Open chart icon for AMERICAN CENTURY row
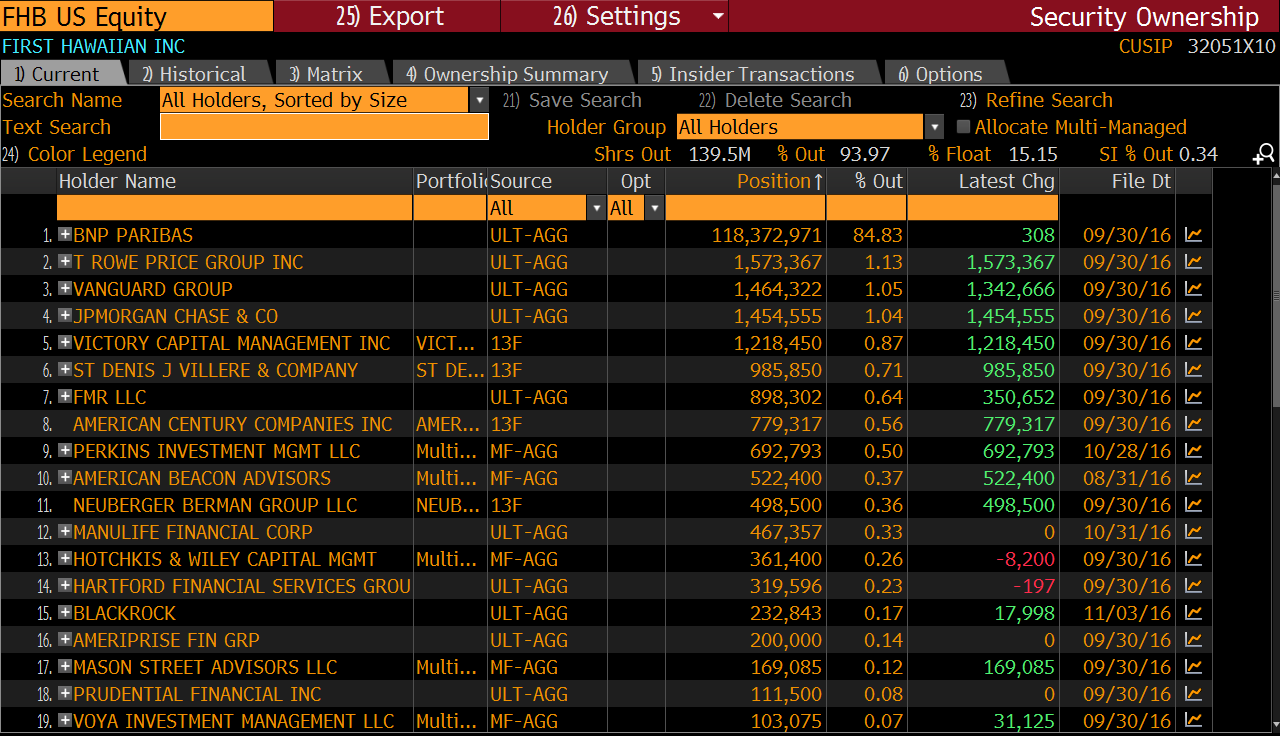The image size is (1280, 736). point(1193,424)
